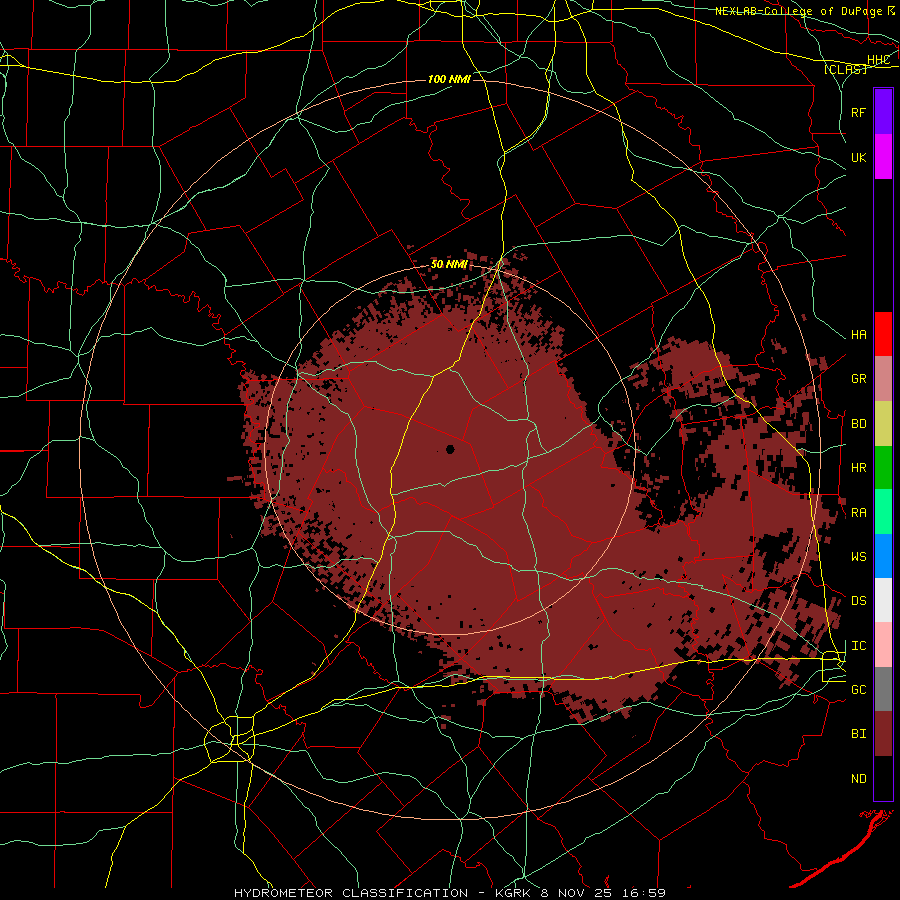Click the '[CLAS]' units label
Screen dimensions: 900x900
845,69
